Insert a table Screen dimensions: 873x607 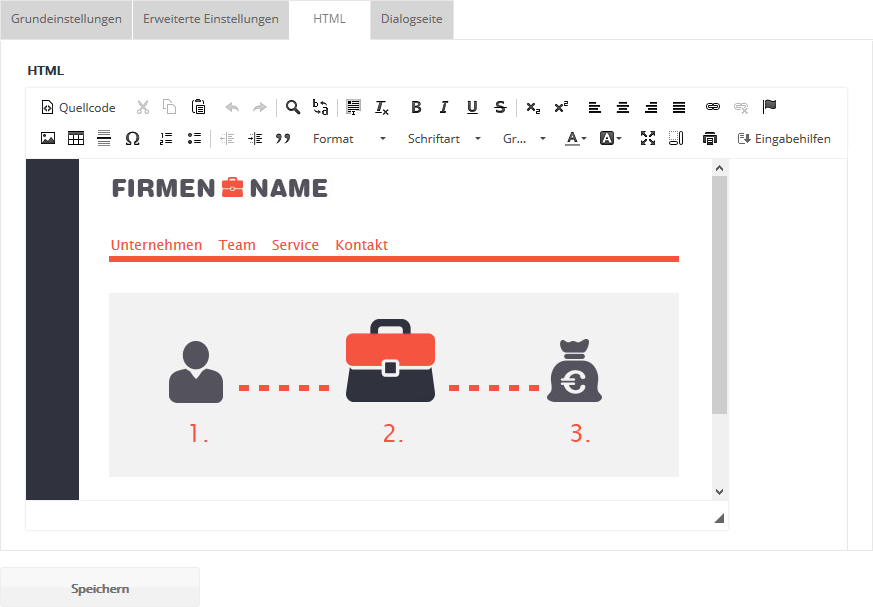(x=76, y=139)
